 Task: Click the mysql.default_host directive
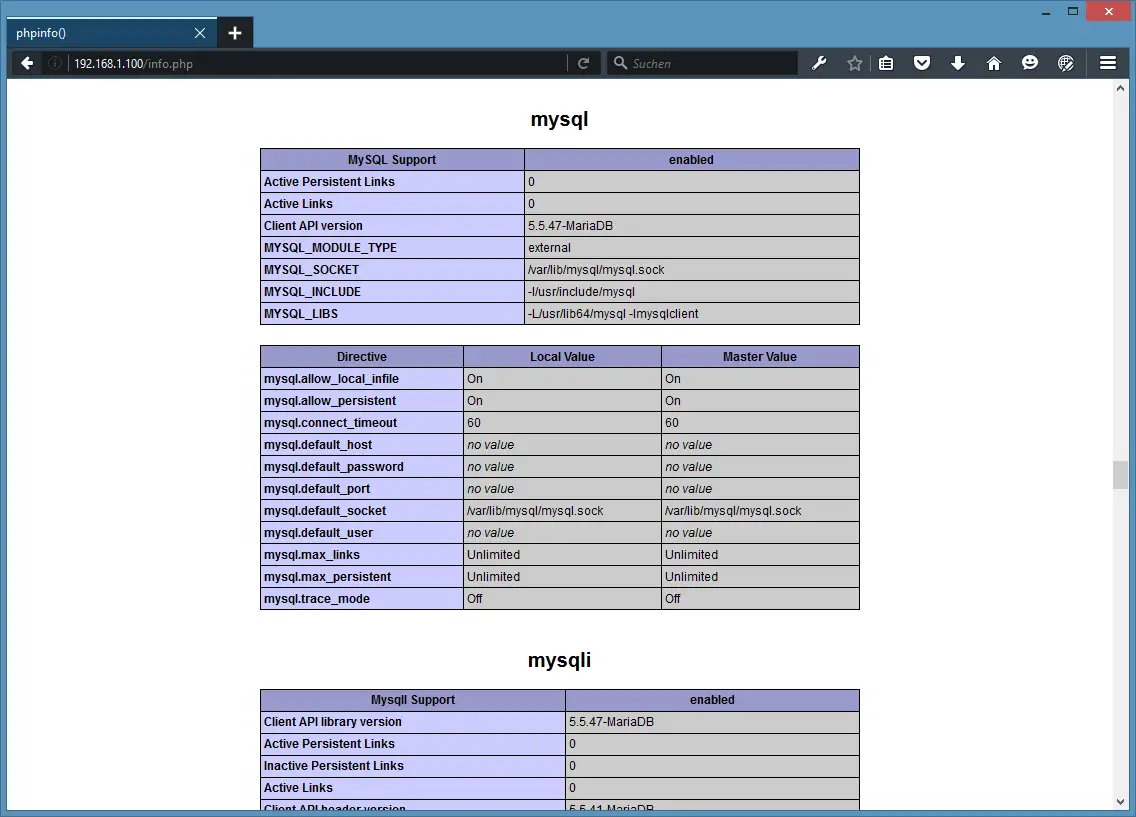318,445
